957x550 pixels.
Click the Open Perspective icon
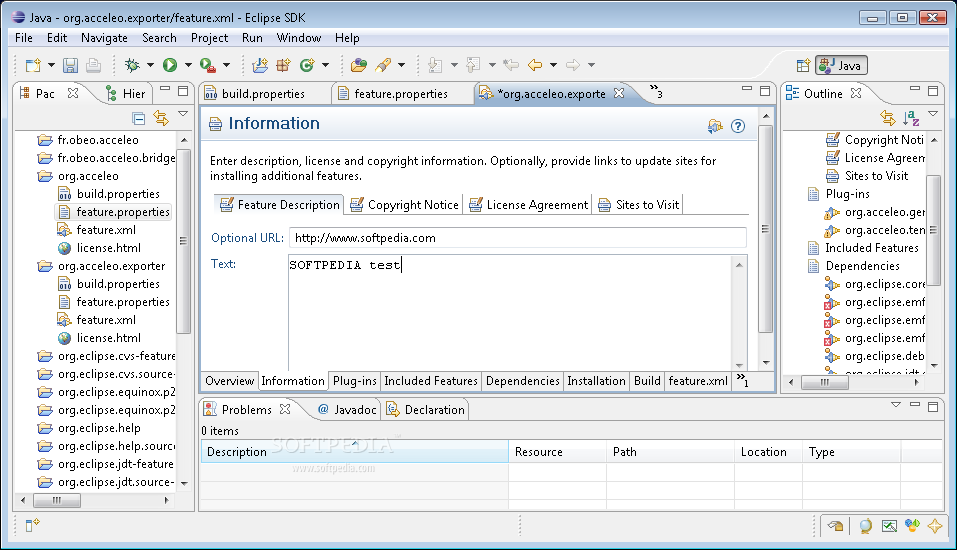803,65
